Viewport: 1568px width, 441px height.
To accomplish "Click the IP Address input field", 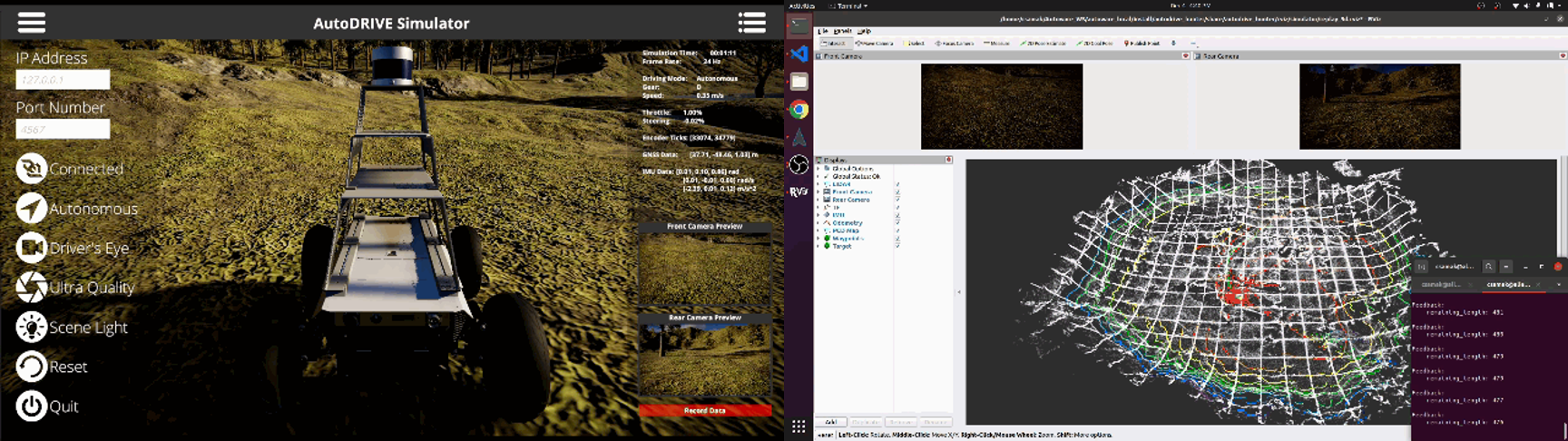I will click(x=63, y=80).
